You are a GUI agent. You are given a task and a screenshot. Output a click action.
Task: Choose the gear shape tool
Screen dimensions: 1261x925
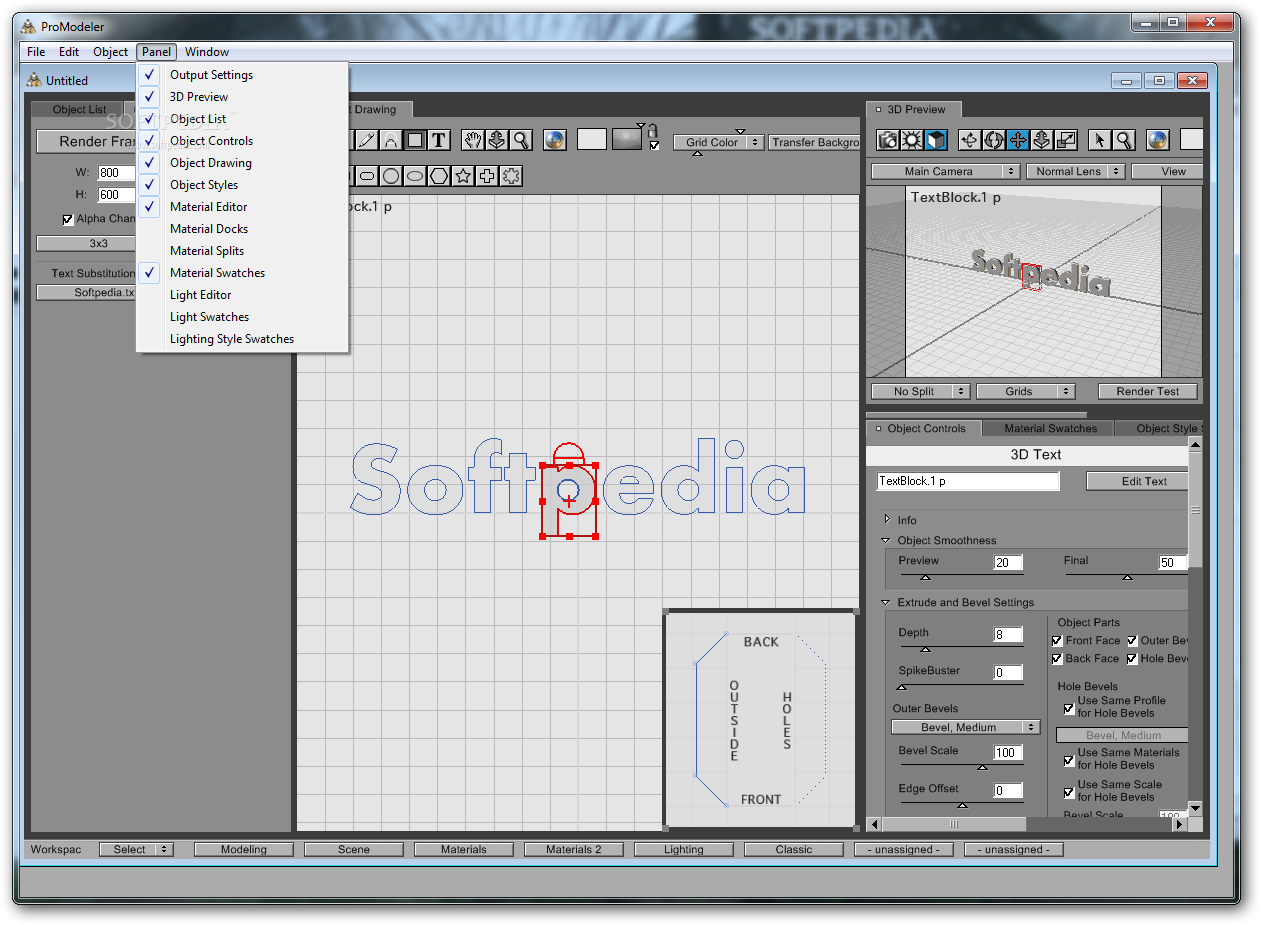(511, 176)
